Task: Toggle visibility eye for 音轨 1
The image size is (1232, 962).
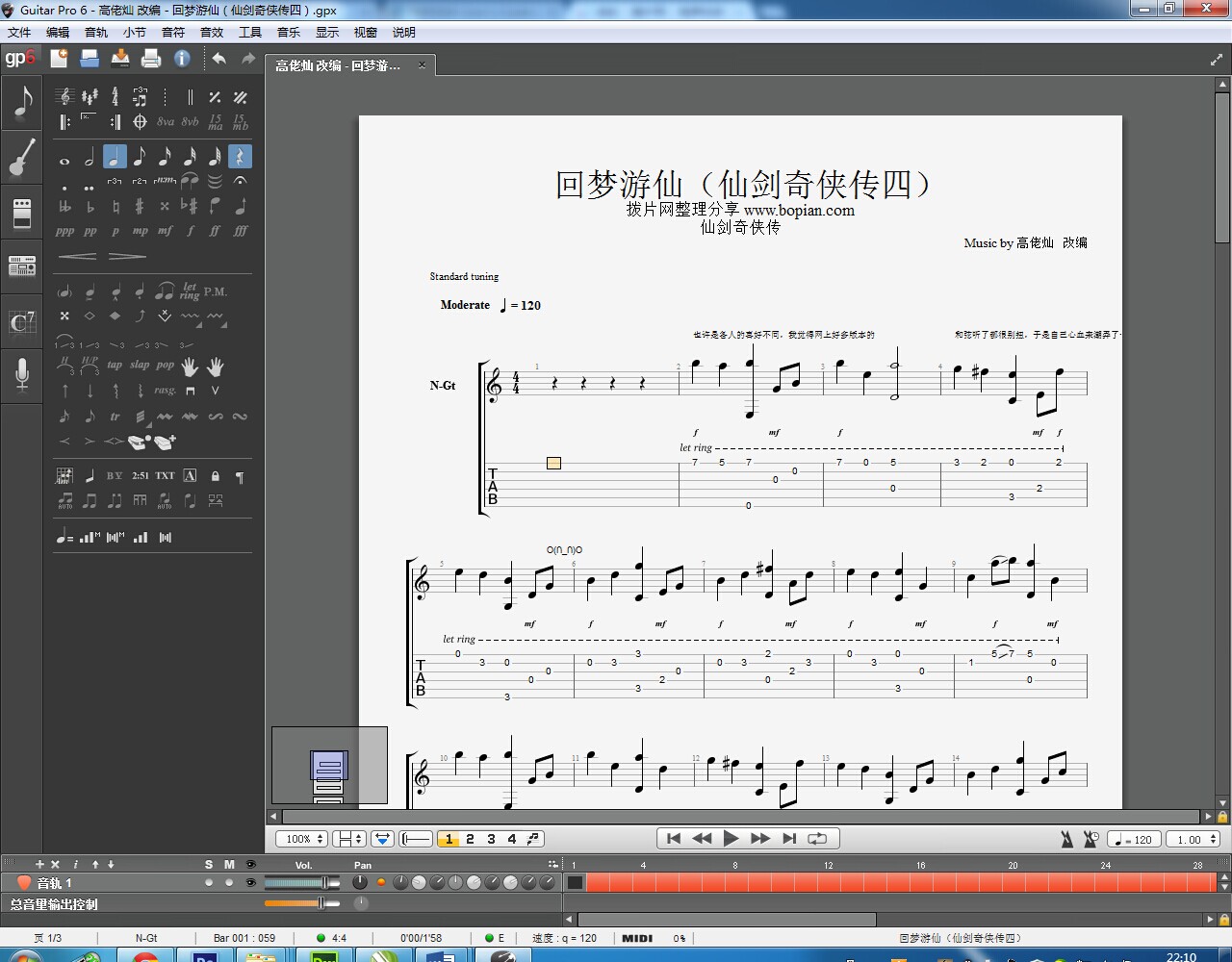Action: [x=250, y=882]
